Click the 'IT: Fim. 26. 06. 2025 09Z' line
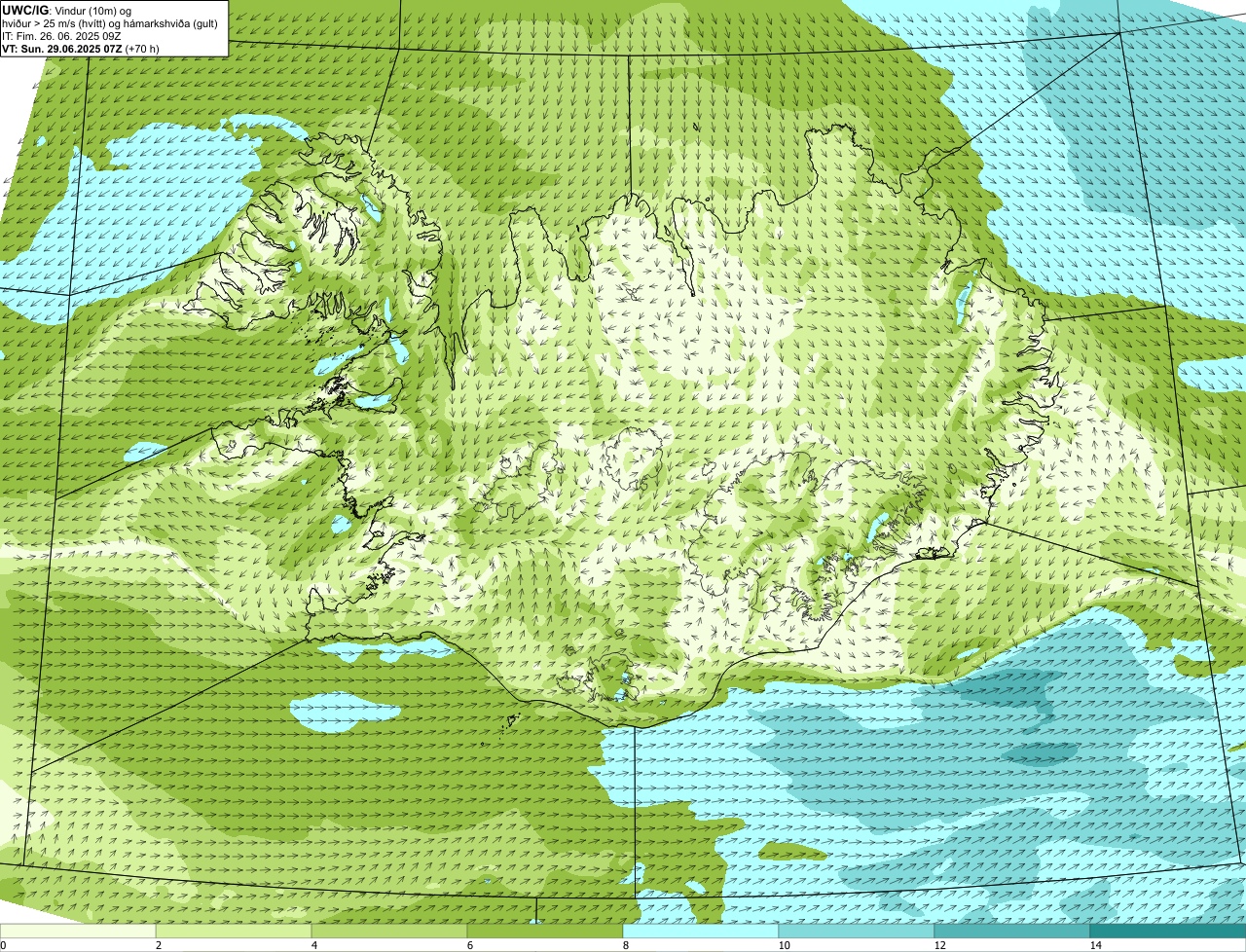This screenshot has width=1246, height=952. tap(62, 35)
